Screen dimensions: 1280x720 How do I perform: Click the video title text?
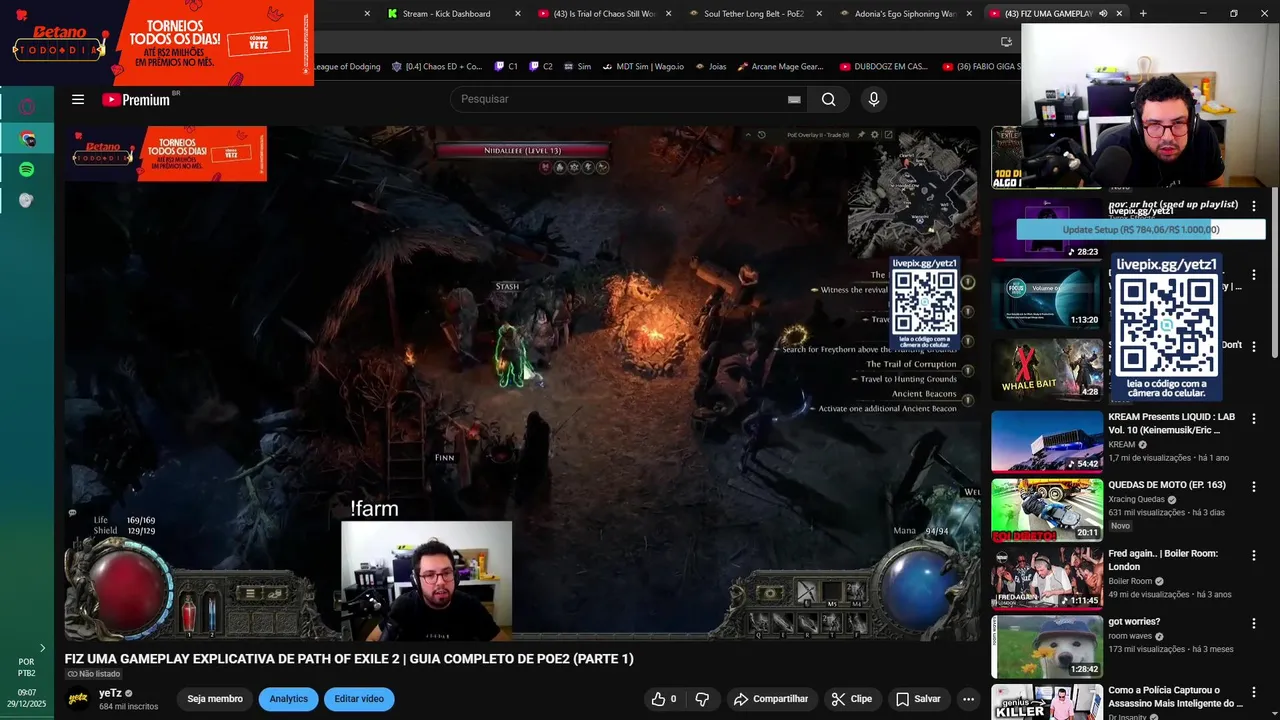349,659
